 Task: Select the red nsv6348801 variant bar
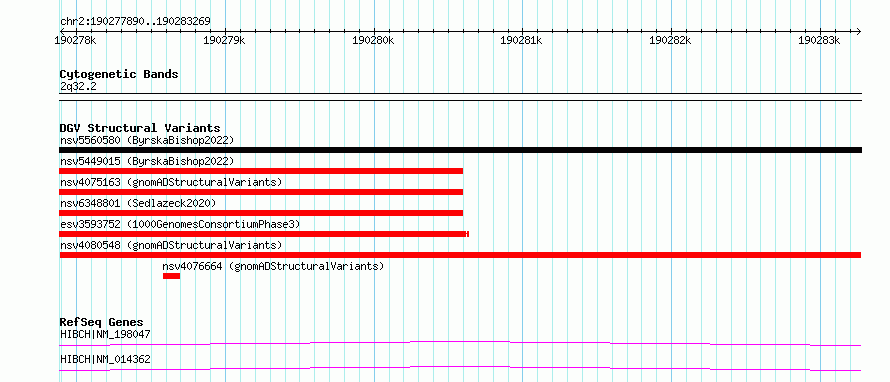(261, 213)
